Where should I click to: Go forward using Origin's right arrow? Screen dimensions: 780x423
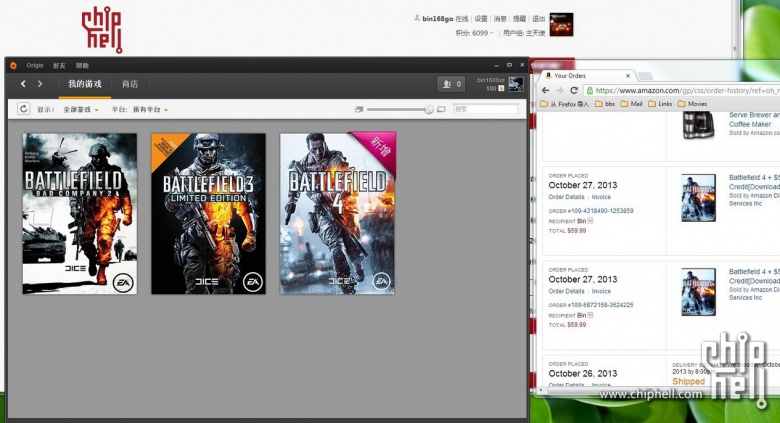point(40,84)
